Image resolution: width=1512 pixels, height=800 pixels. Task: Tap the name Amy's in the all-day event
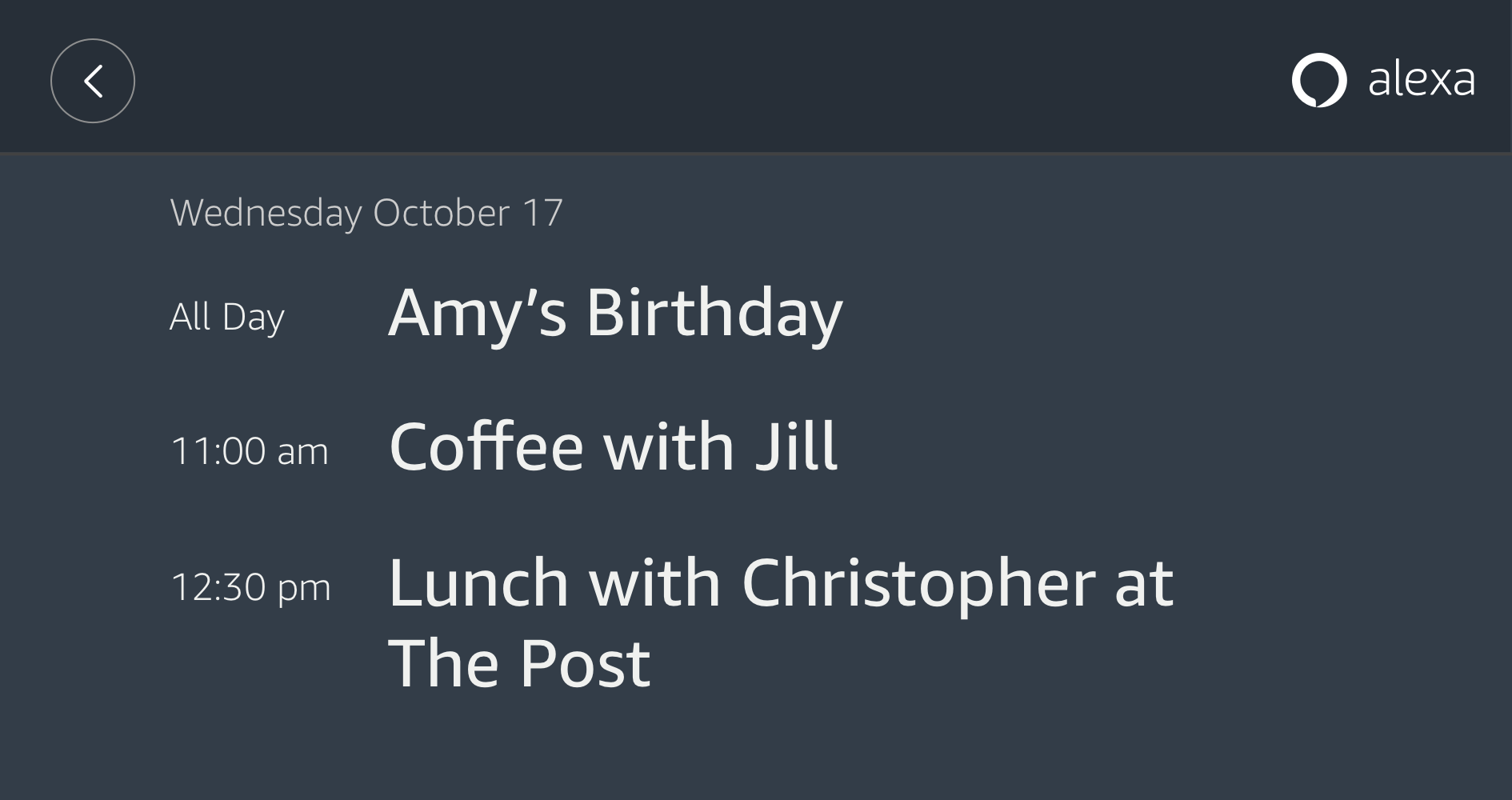pyautogui.click(x=478, y=313)
